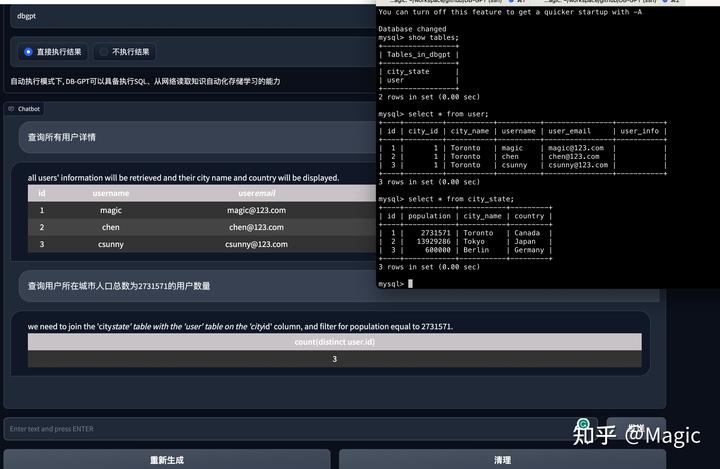This screenshot has height=469, width=720.
Task: Select the 不执行结果 radio option
Action: point(124,52)
